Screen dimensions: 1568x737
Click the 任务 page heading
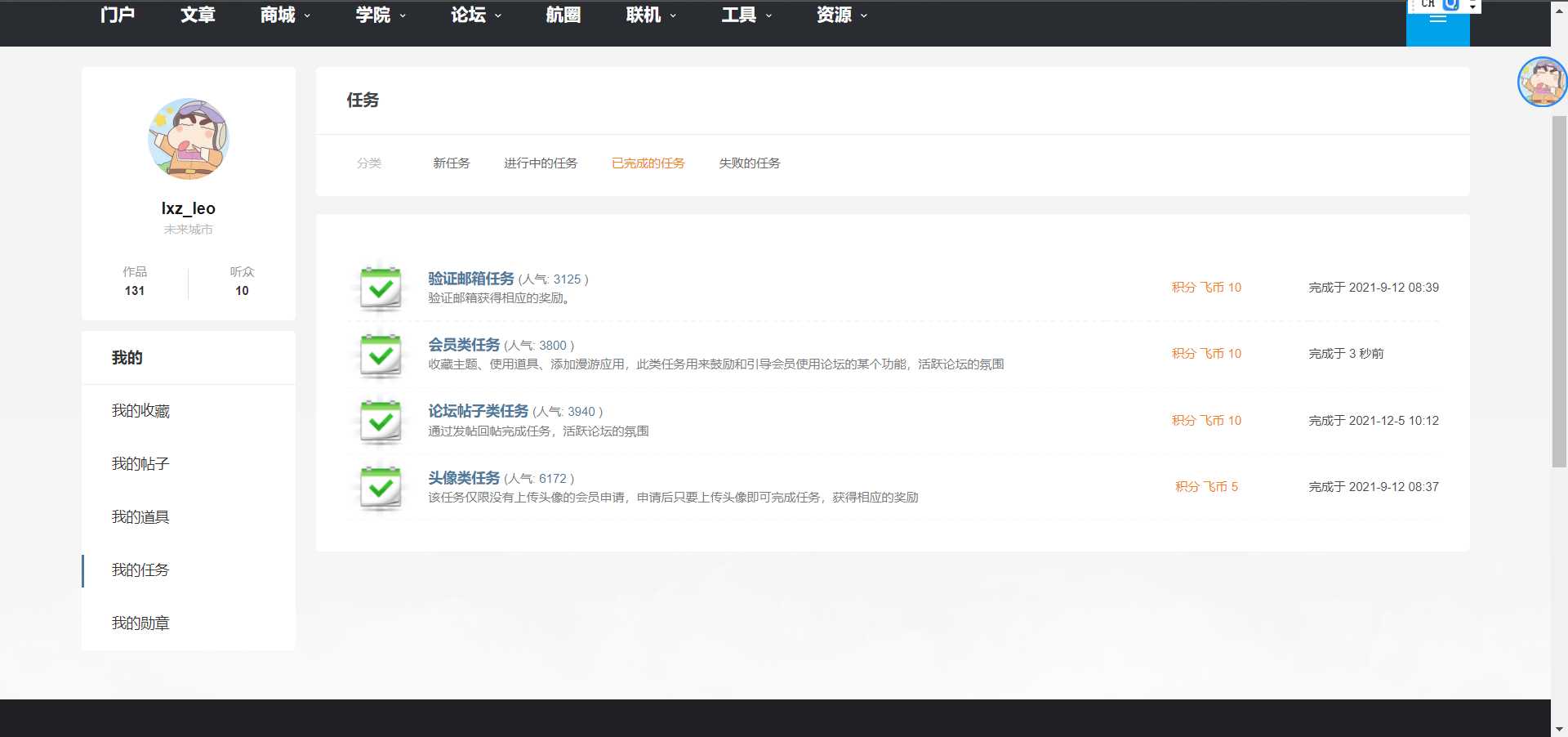[363, 100]
